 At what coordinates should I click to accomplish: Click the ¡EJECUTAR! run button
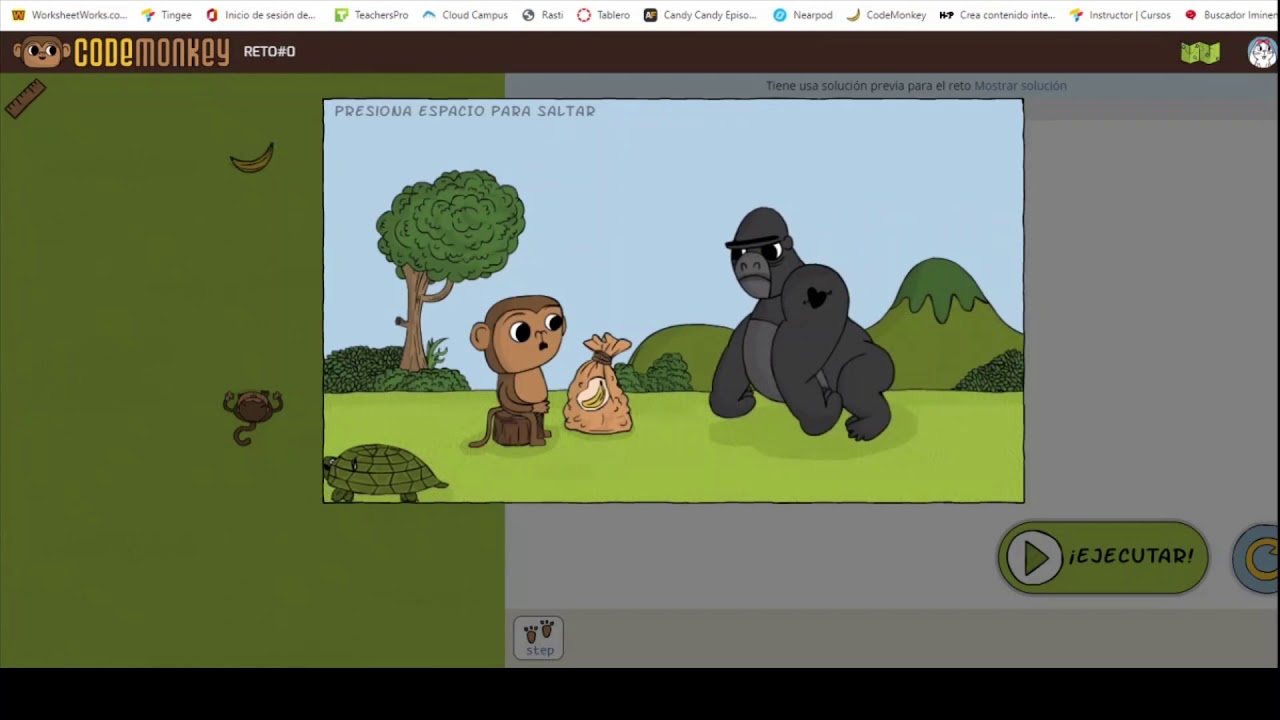pos(1102,557)
